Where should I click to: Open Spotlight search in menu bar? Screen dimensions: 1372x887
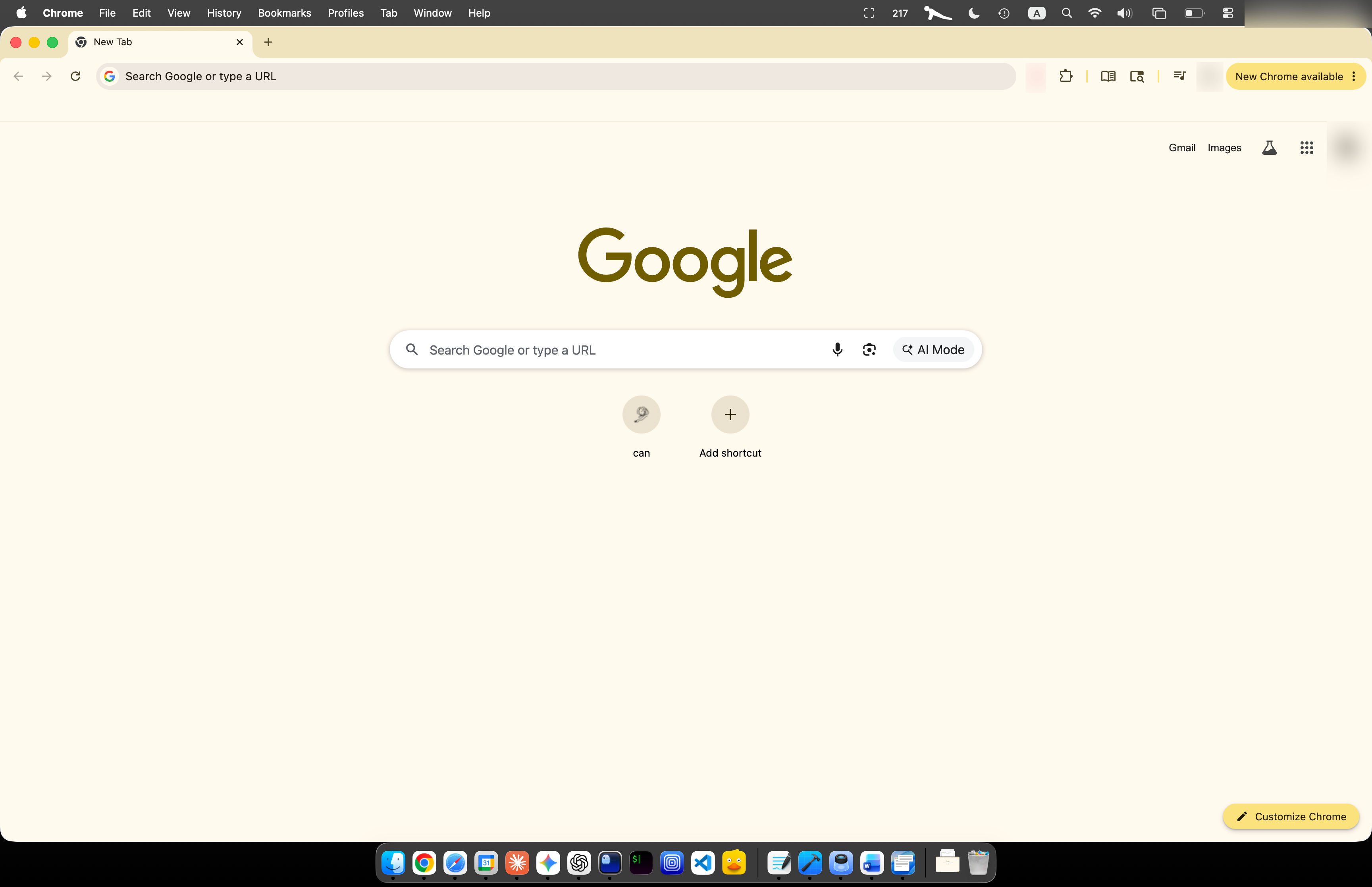[1066, 13]
